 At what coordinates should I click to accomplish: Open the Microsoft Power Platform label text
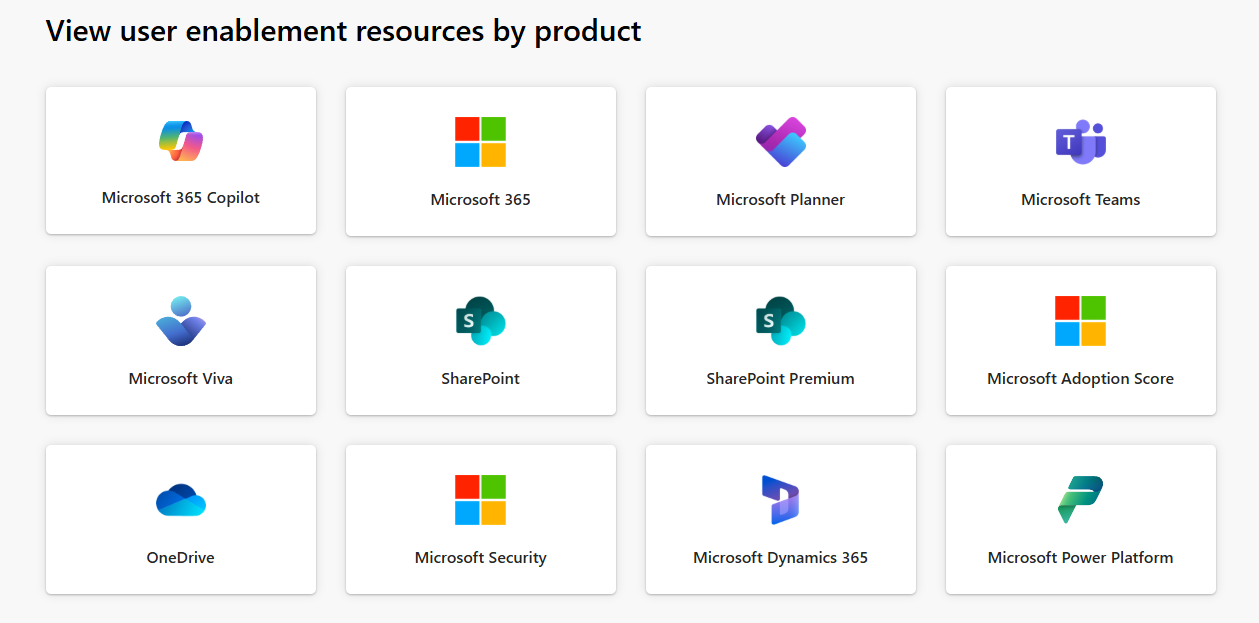[x=1081, y=557]
